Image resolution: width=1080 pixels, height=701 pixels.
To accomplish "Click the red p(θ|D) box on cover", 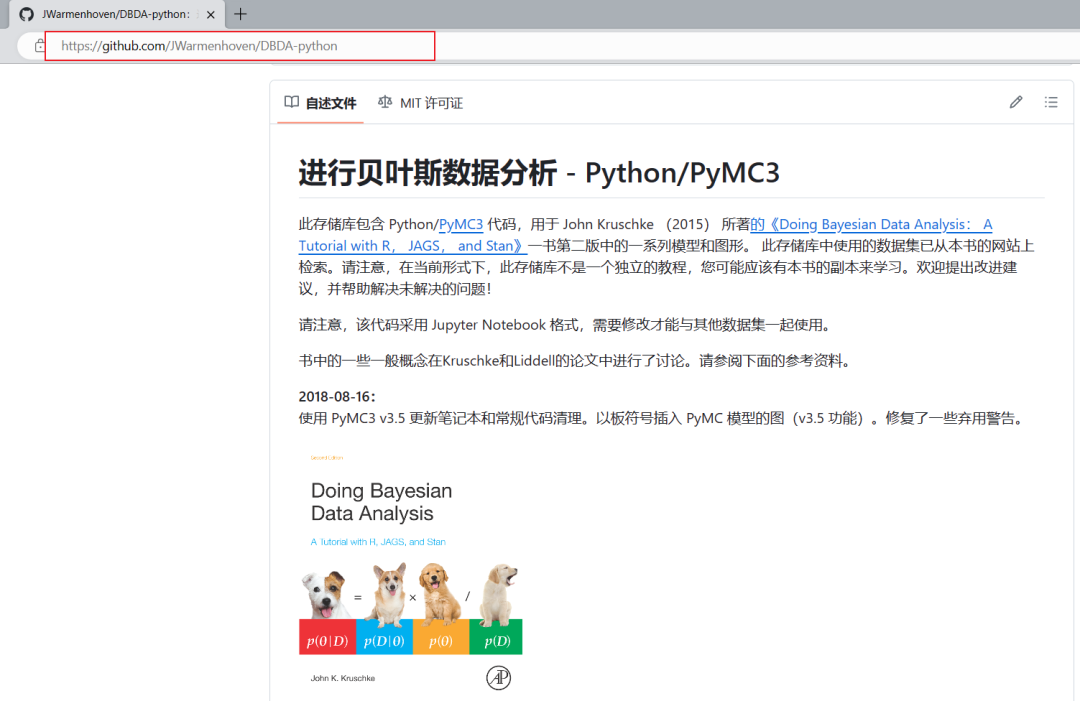I will click(x=327, y=637).
